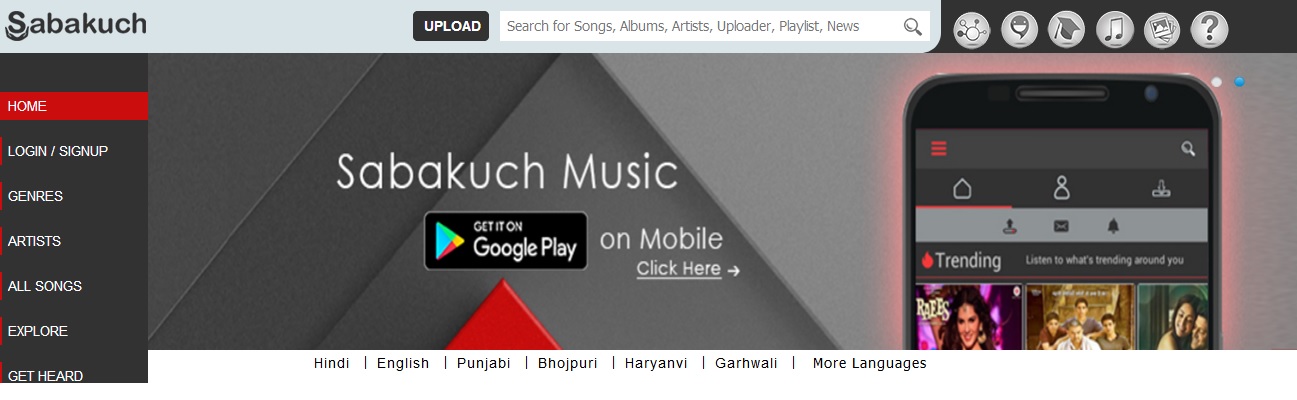Open ALL SONGS in the sidebar
The height and width of the screenshot is (400, 1297).
click(74, 286)
